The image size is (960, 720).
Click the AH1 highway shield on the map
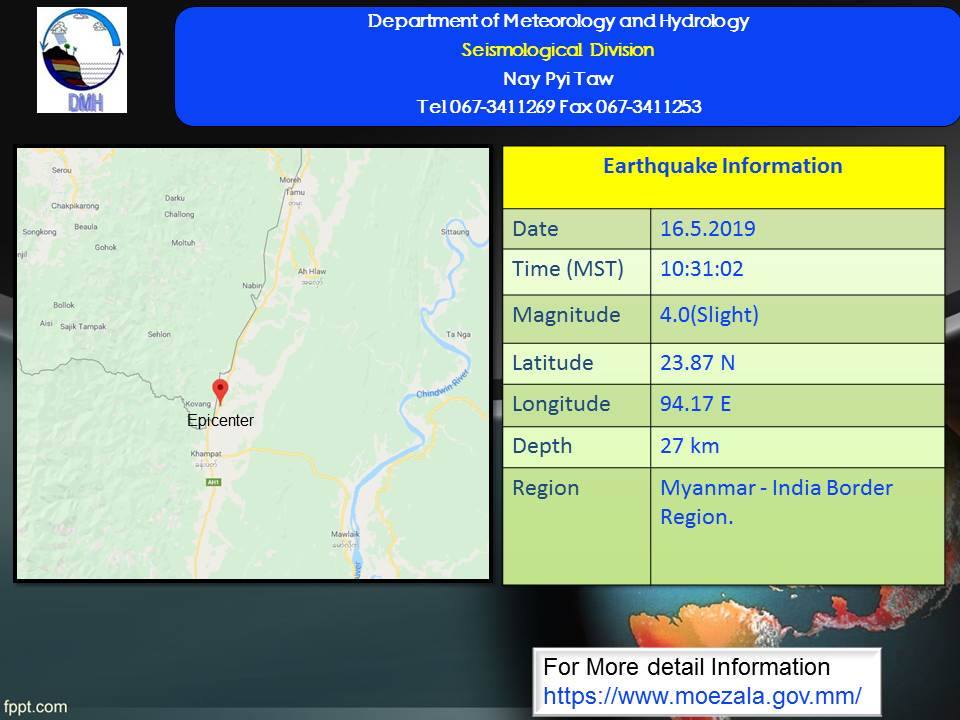tap(213, 482)
